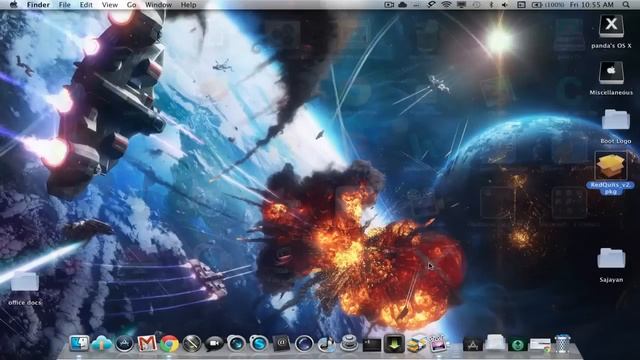Select the panda's OS X drive icon

[611, 26]
